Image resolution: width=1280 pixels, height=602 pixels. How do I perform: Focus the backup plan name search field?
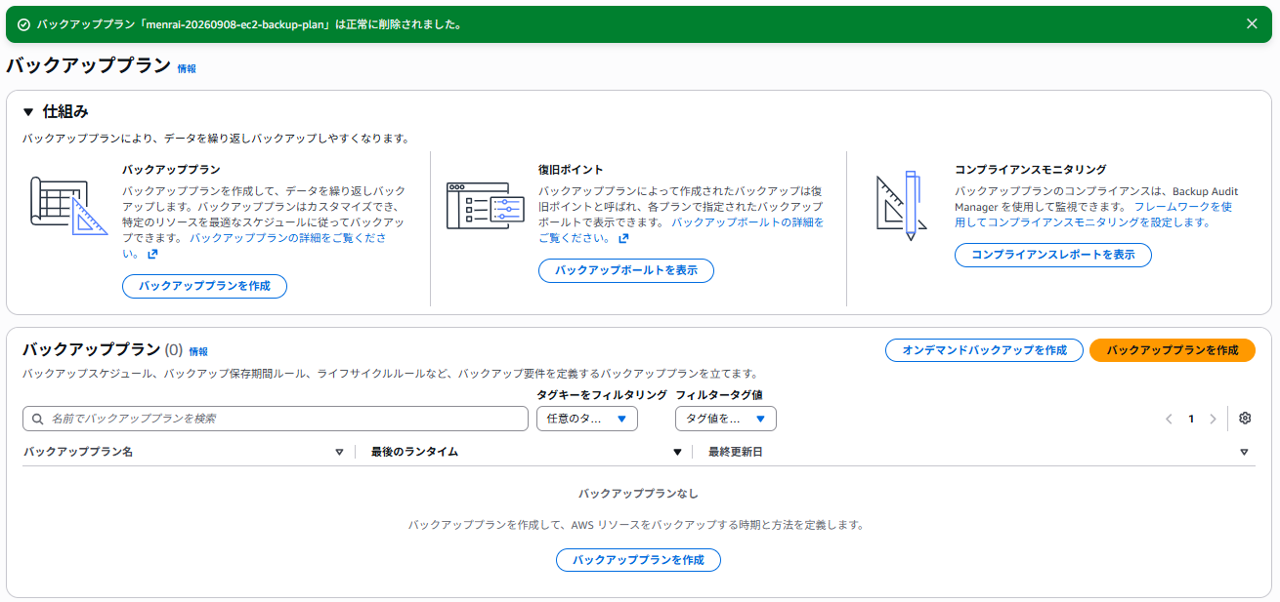point(275,418)
